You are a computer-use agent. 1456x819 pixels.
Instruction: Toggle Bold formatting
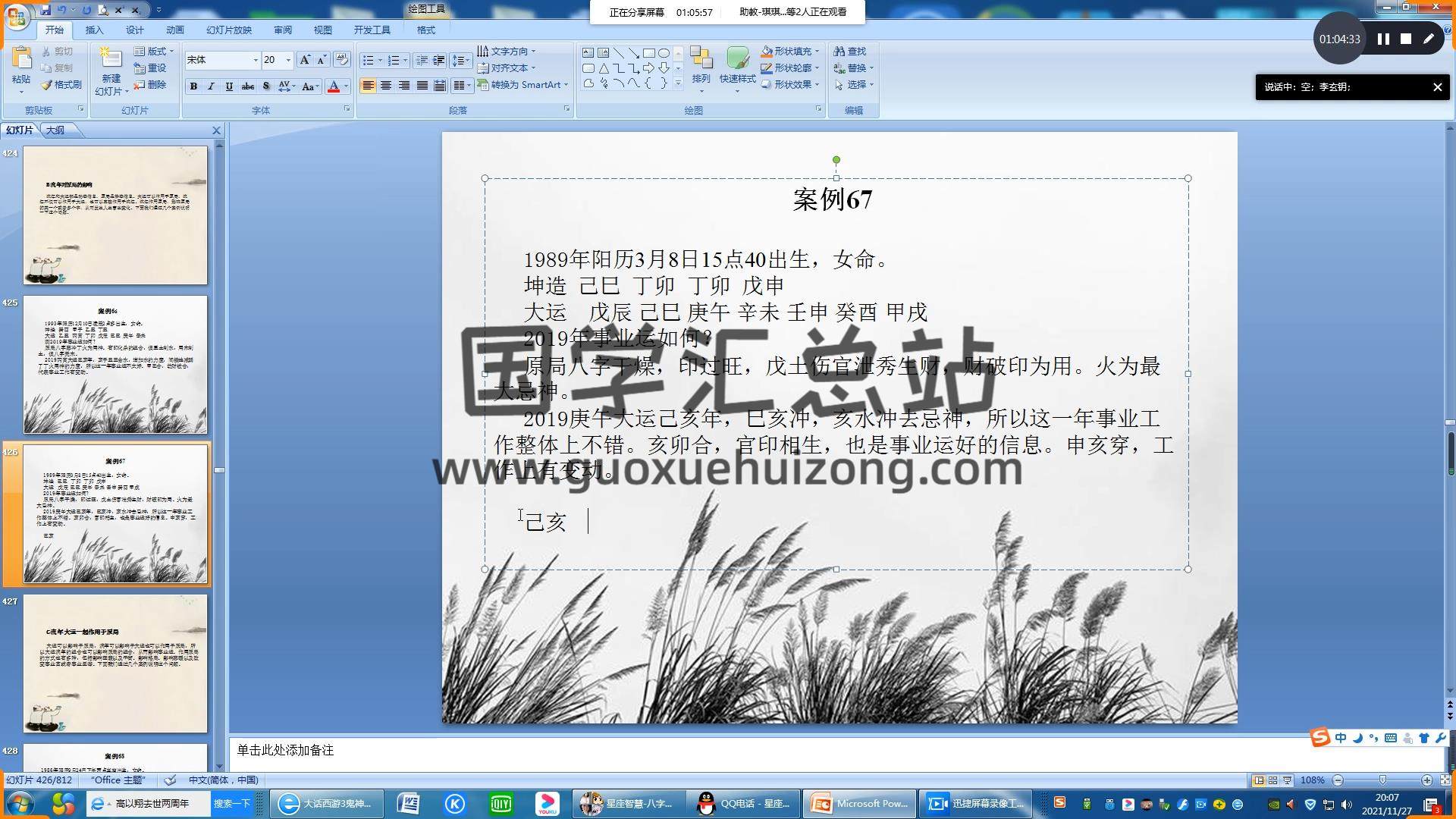pos(194,86)
